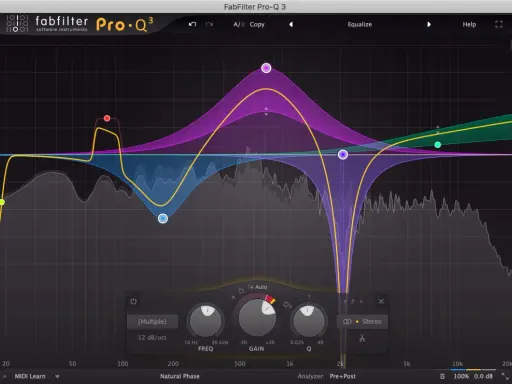Click the 100% gain scale value
This screenshot has height=384, width=512.
click(461, 376)
